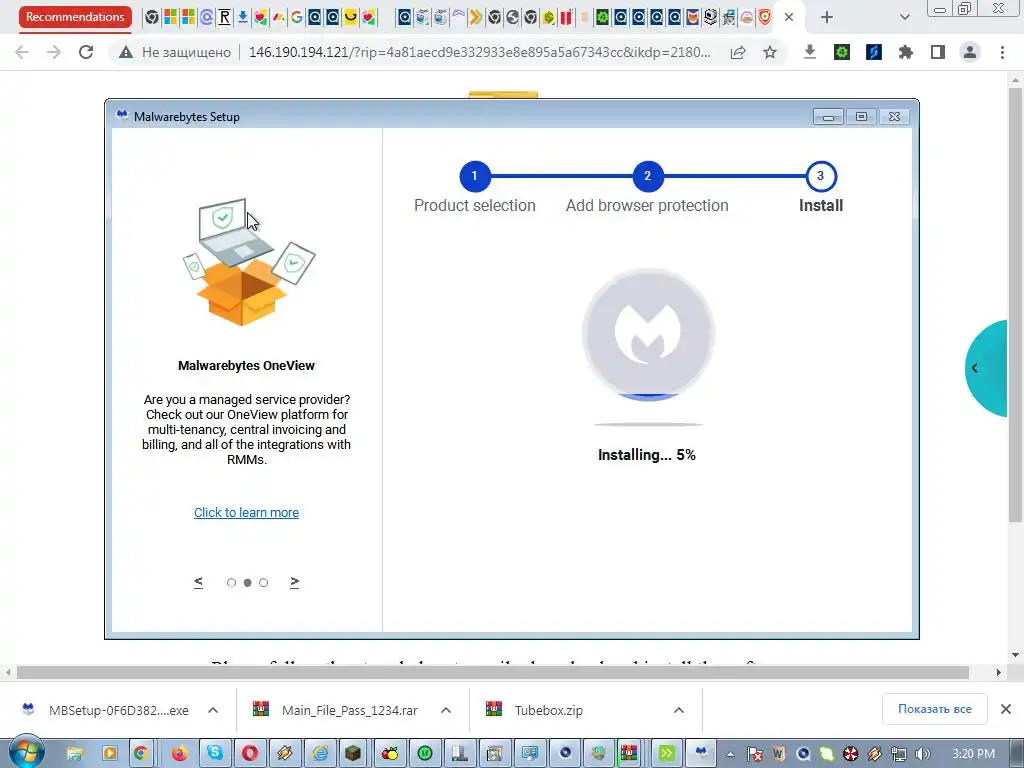Open Minecraft block taskbar icon

tap(353, 754)
